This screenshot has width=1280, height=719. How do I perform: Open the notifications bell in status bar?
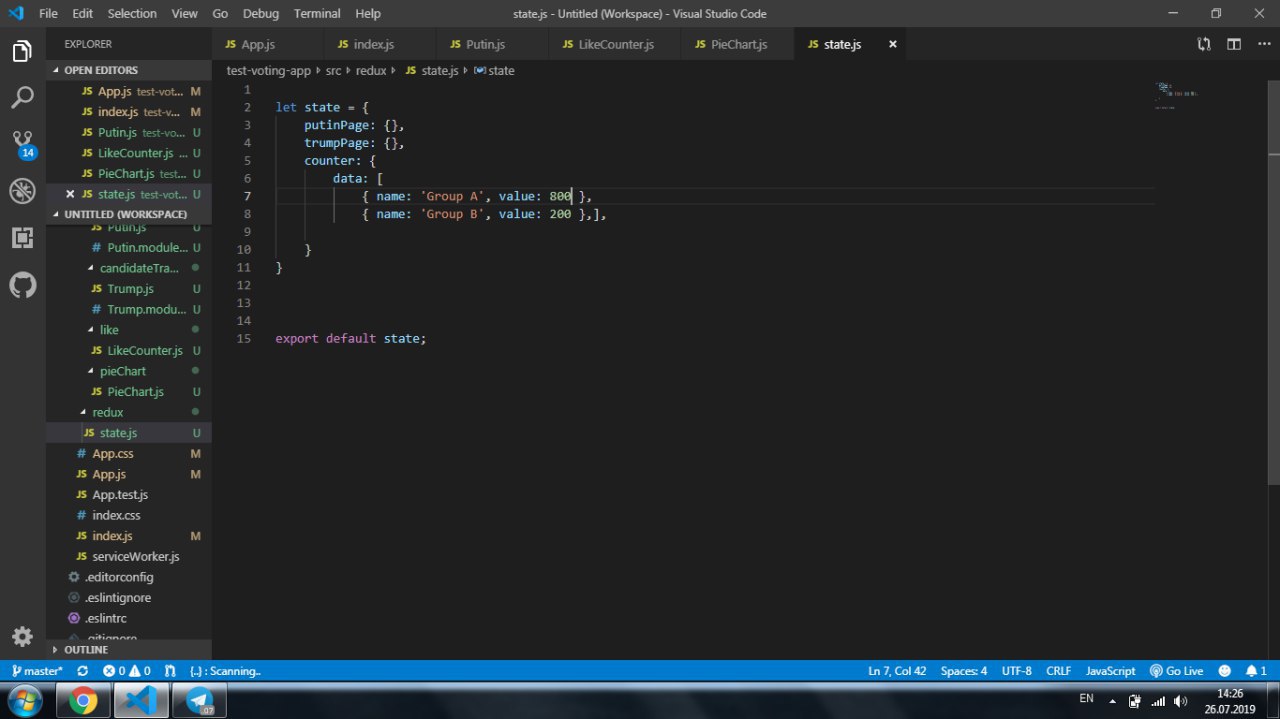(x=1256, y=671)
